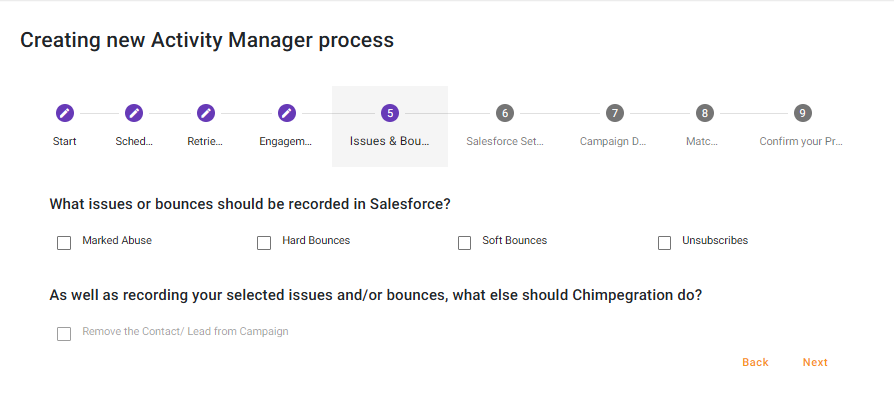Click step 6 Salesforce Settings circle
The image size is (894, 412).
(x=505, y=113)
